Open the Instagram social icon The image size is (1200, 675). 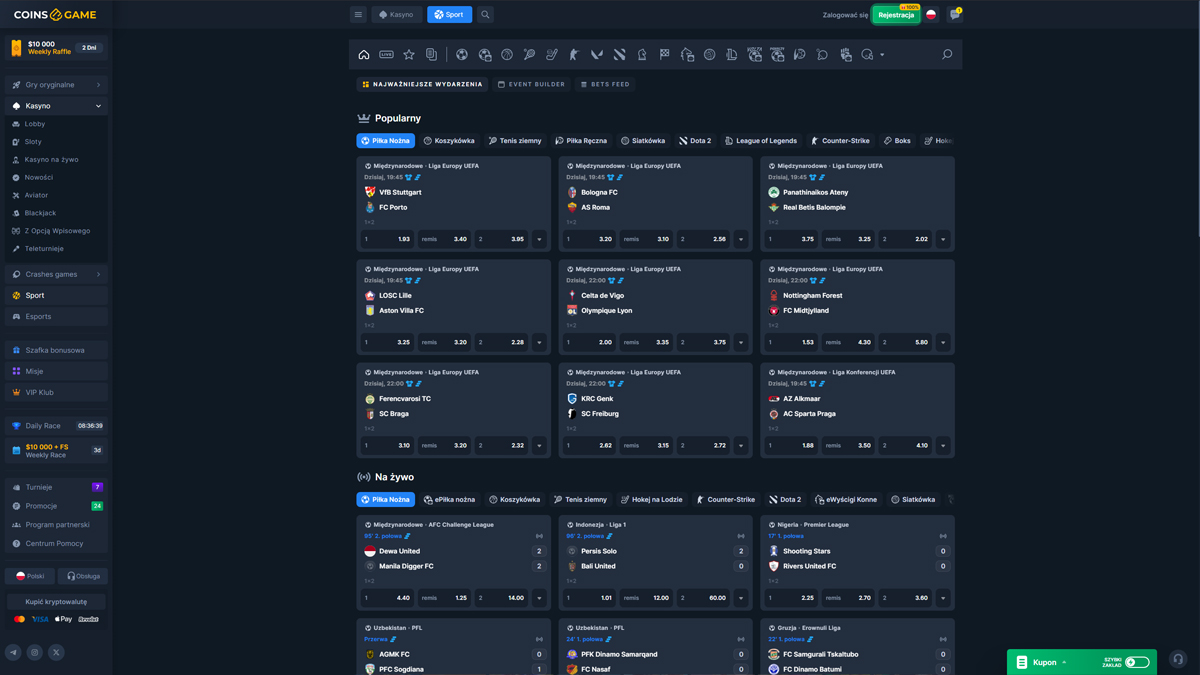(x=34, y=652)
